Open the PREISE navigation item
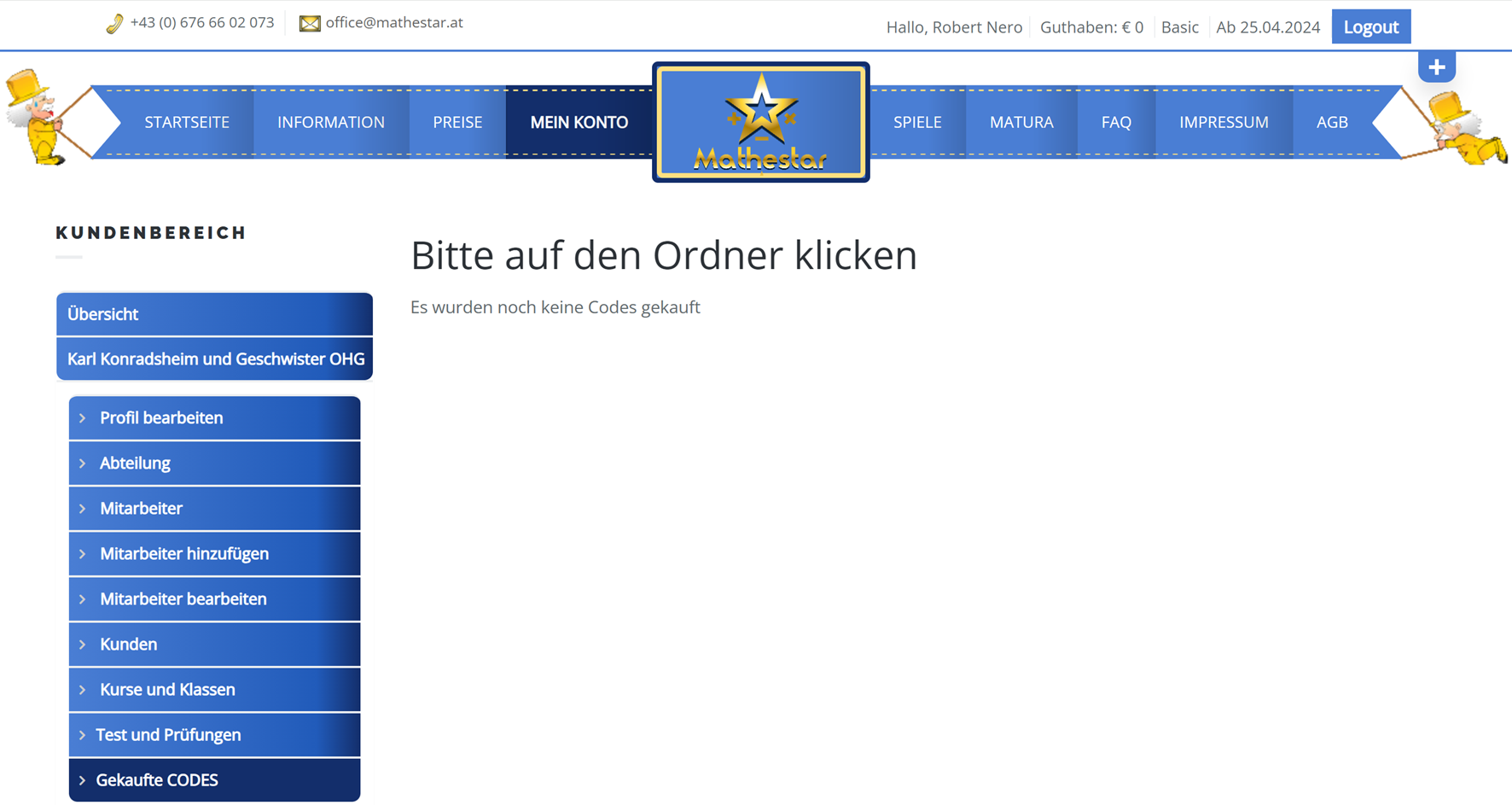1512x805 pixels. pyautogui.click(x=457, y=122)
